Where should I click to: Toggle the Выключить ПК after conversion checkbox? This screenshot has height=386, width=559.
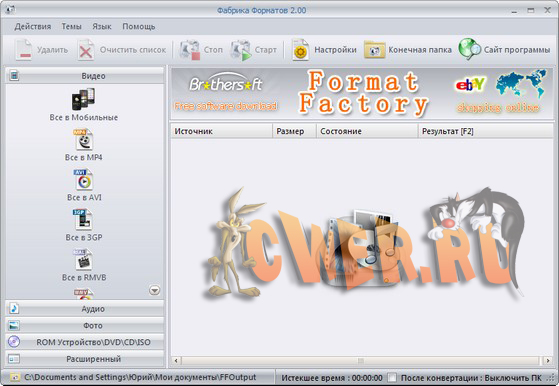point(392,377)
